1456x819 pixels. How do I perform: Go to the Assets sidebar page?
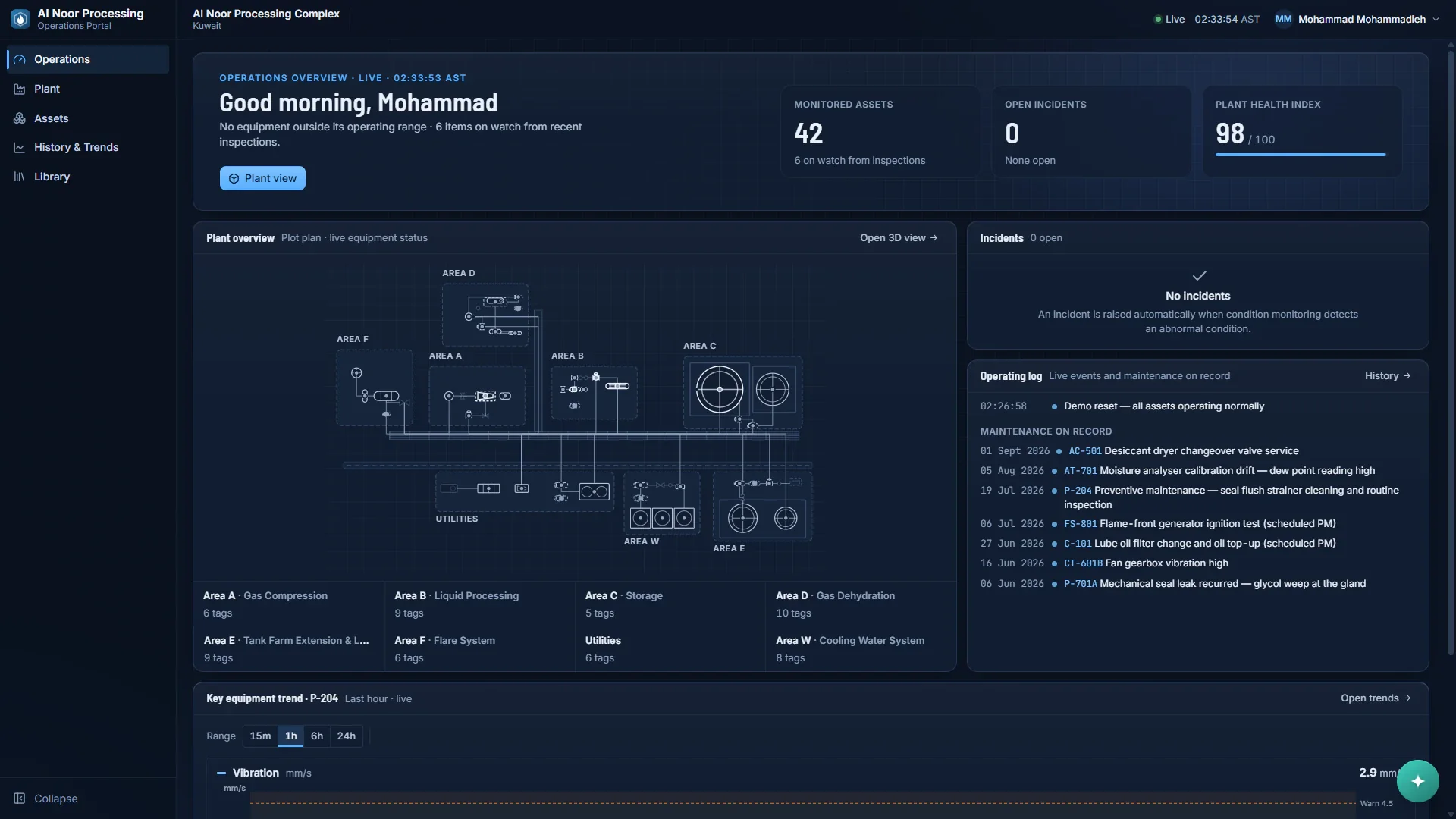pos(88,118)
